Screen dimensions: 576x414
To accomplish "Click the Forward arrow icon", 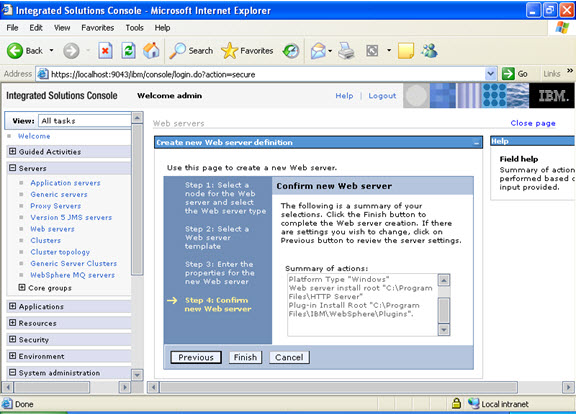I will tap(71, 51).
